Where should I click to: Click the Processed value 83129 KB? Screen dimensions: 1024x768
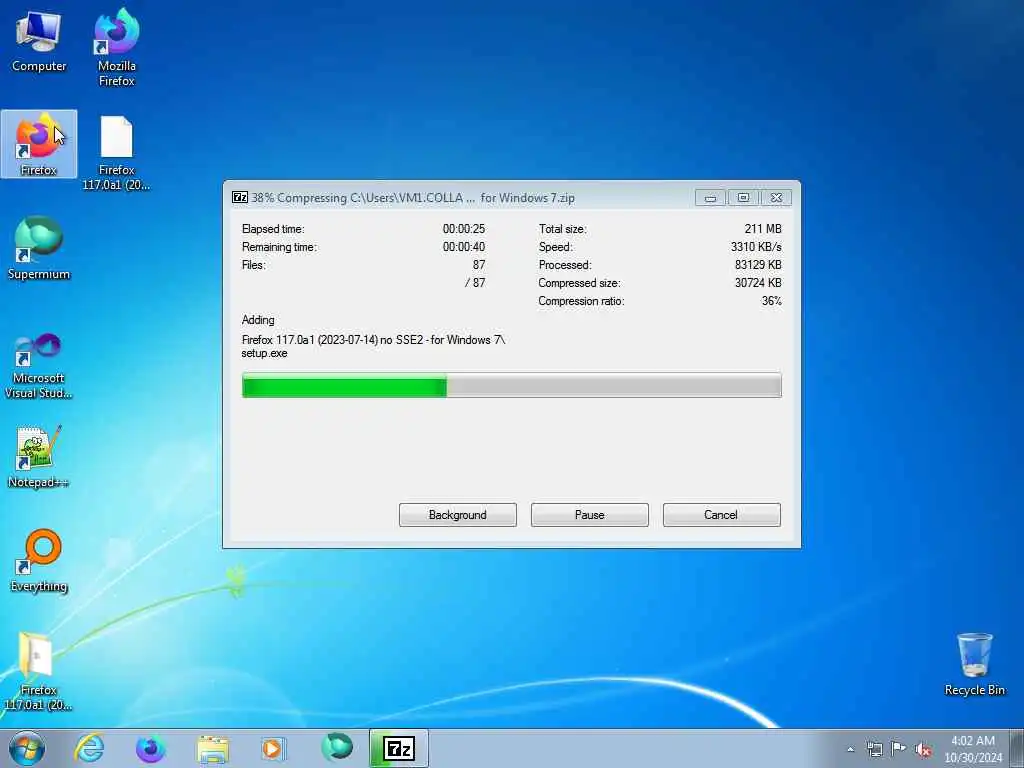click(x=758, y=265)
